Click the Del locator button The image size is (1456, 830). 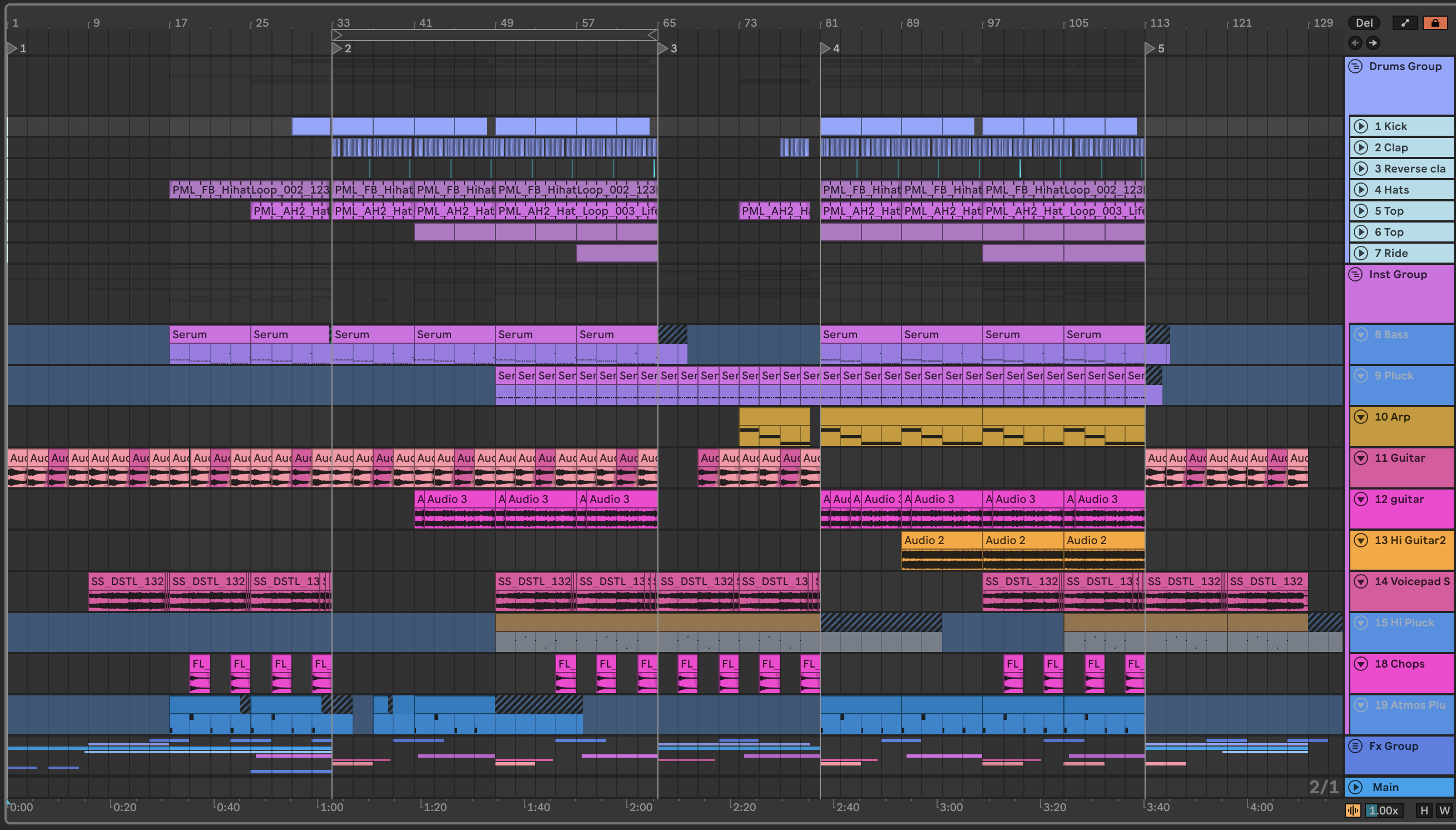1364,23
